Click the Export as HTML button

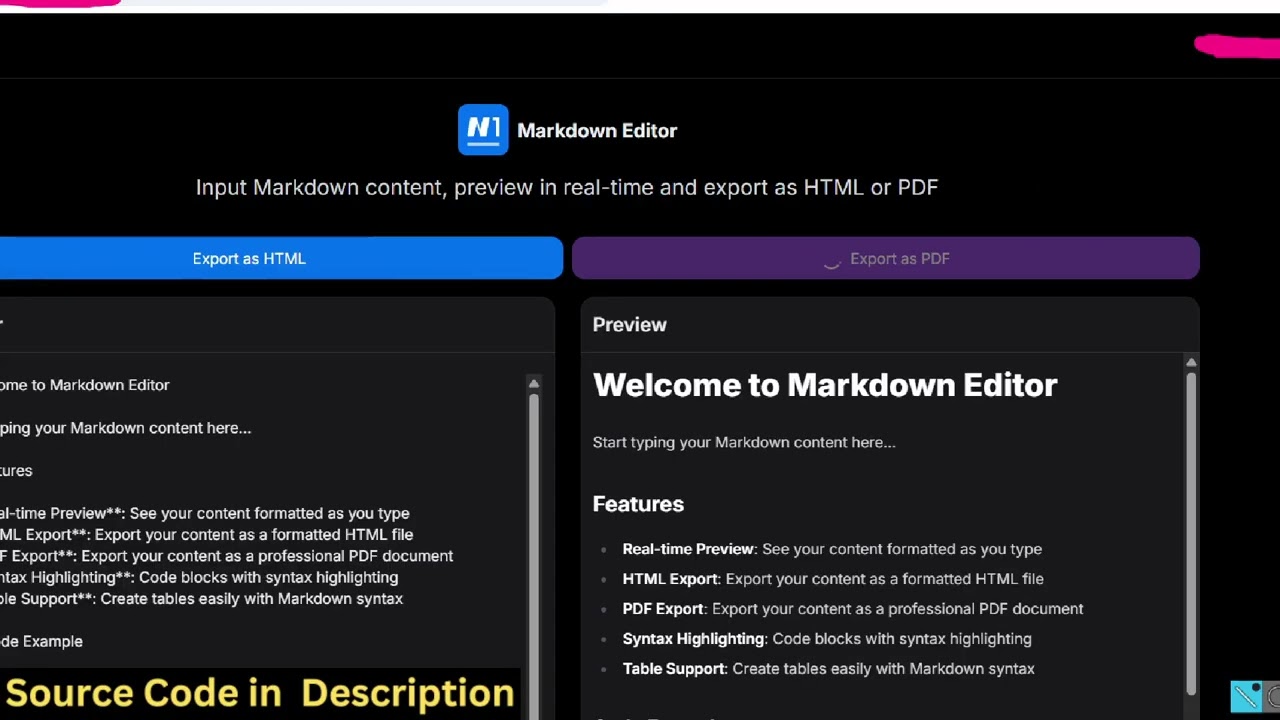click(281, 258)
